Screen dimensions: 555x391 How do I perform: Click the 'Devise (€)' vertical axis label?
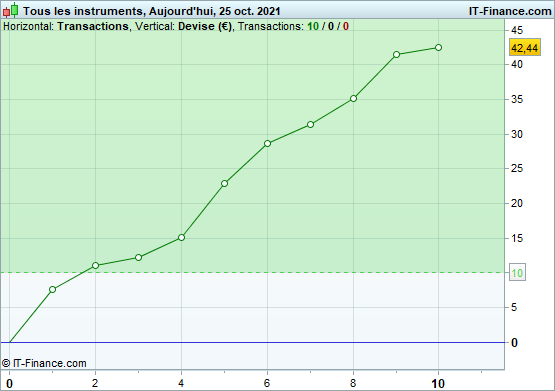tap(205, 27)
